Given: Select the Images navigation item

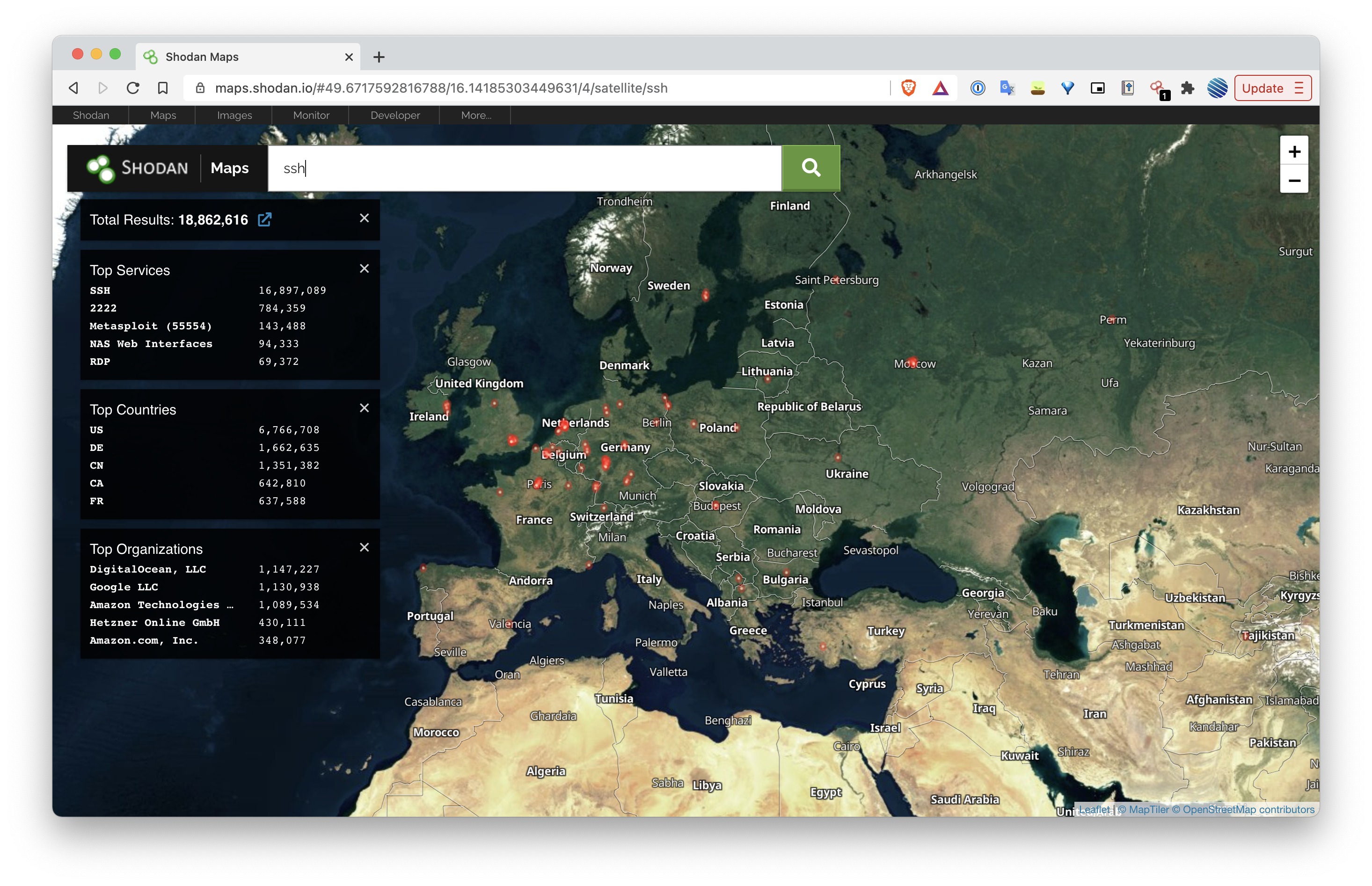Looking at the screenshot, I should click(x=234, y=115).
